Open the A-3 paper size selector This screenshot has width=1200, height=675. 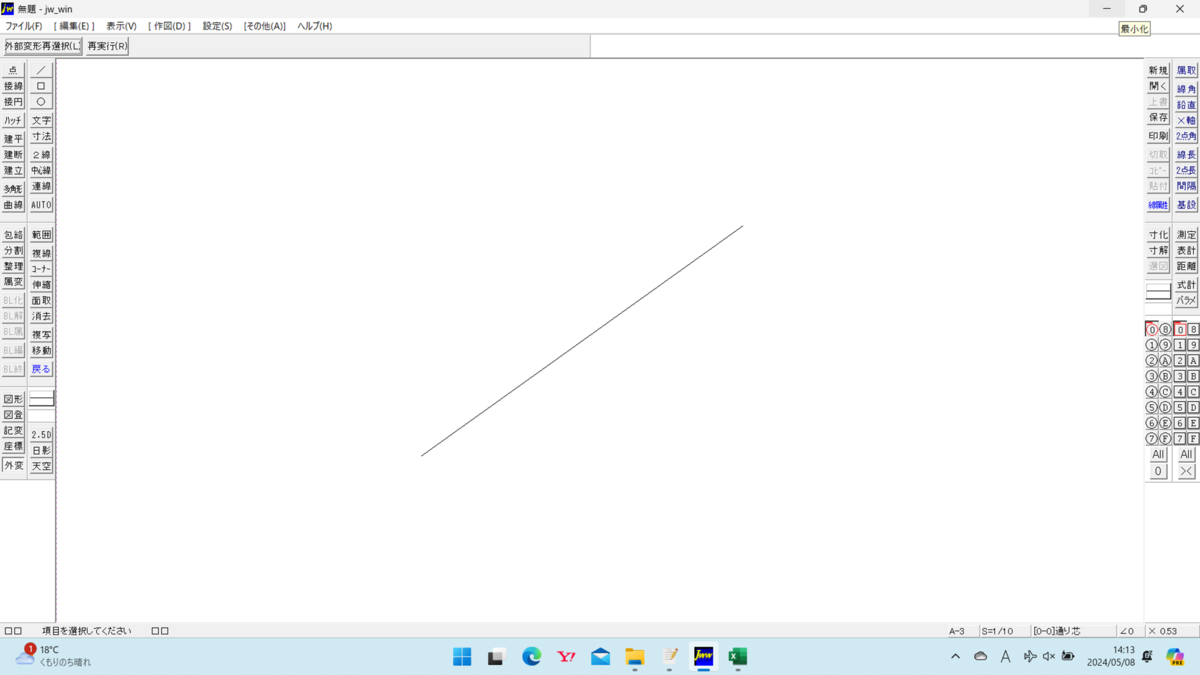click(x=957, y=630)
